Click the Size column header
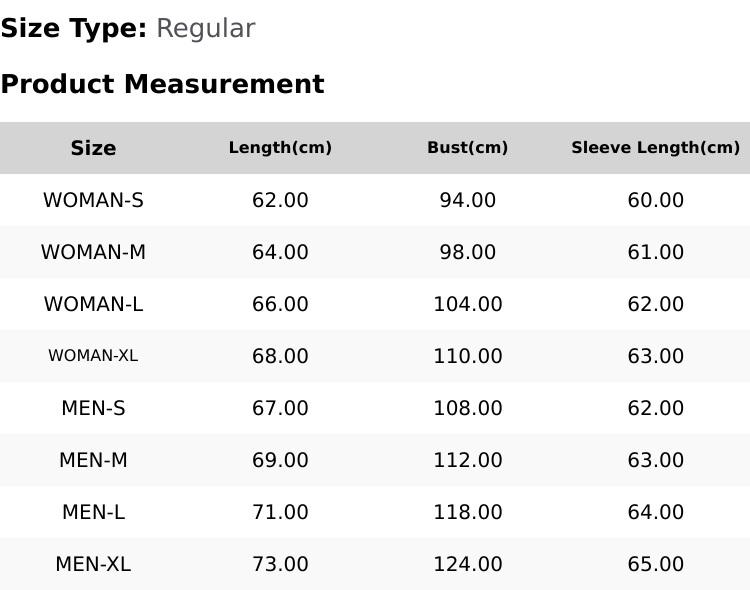 [x=93, y=148]
